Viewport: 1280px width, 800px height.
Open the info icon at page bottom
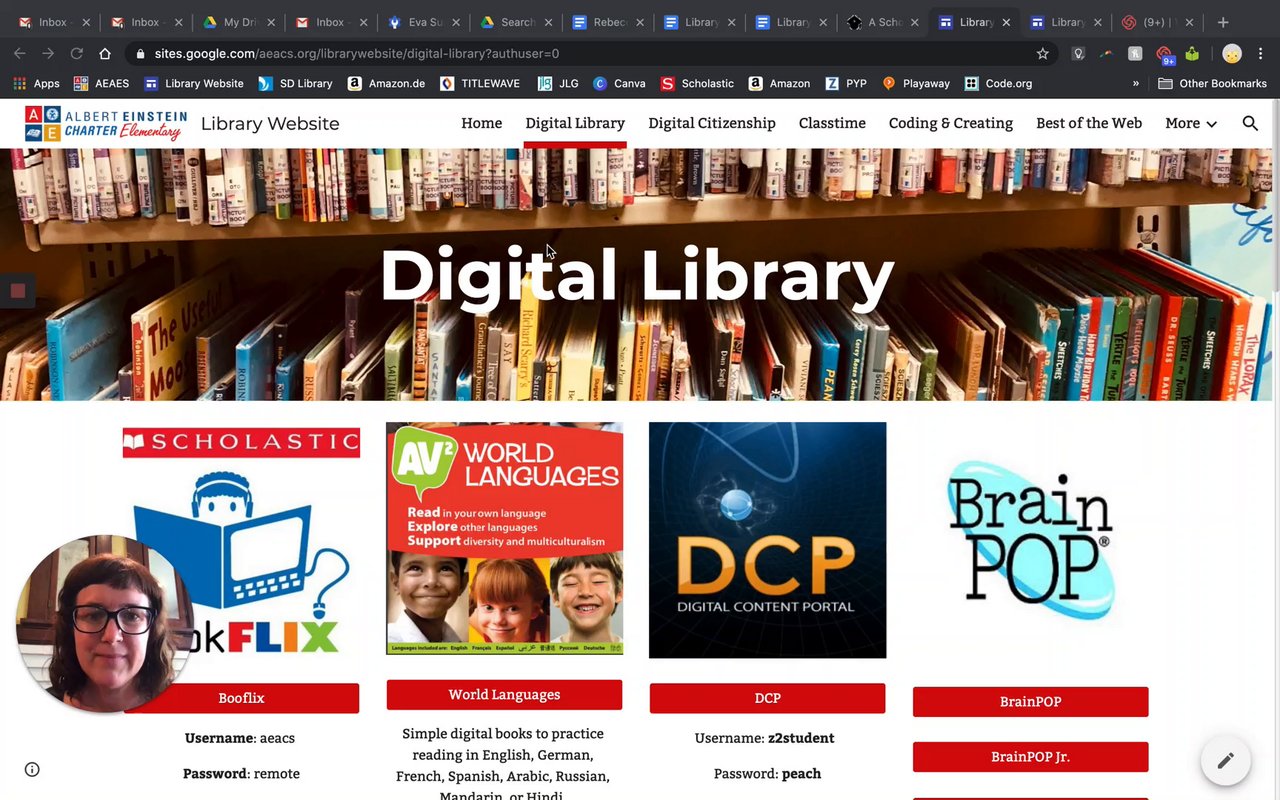[32, 769]
